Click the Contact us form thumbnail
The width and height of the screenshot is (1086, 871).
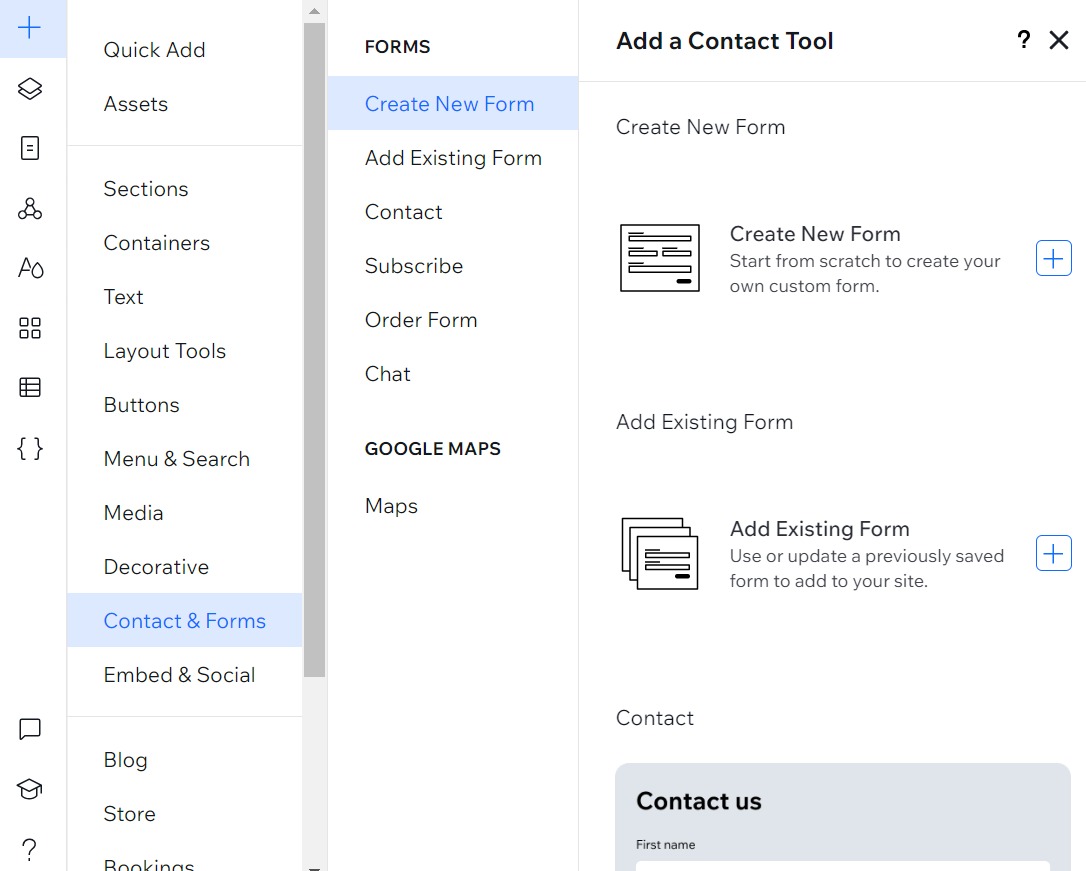[x=842, y=816]
